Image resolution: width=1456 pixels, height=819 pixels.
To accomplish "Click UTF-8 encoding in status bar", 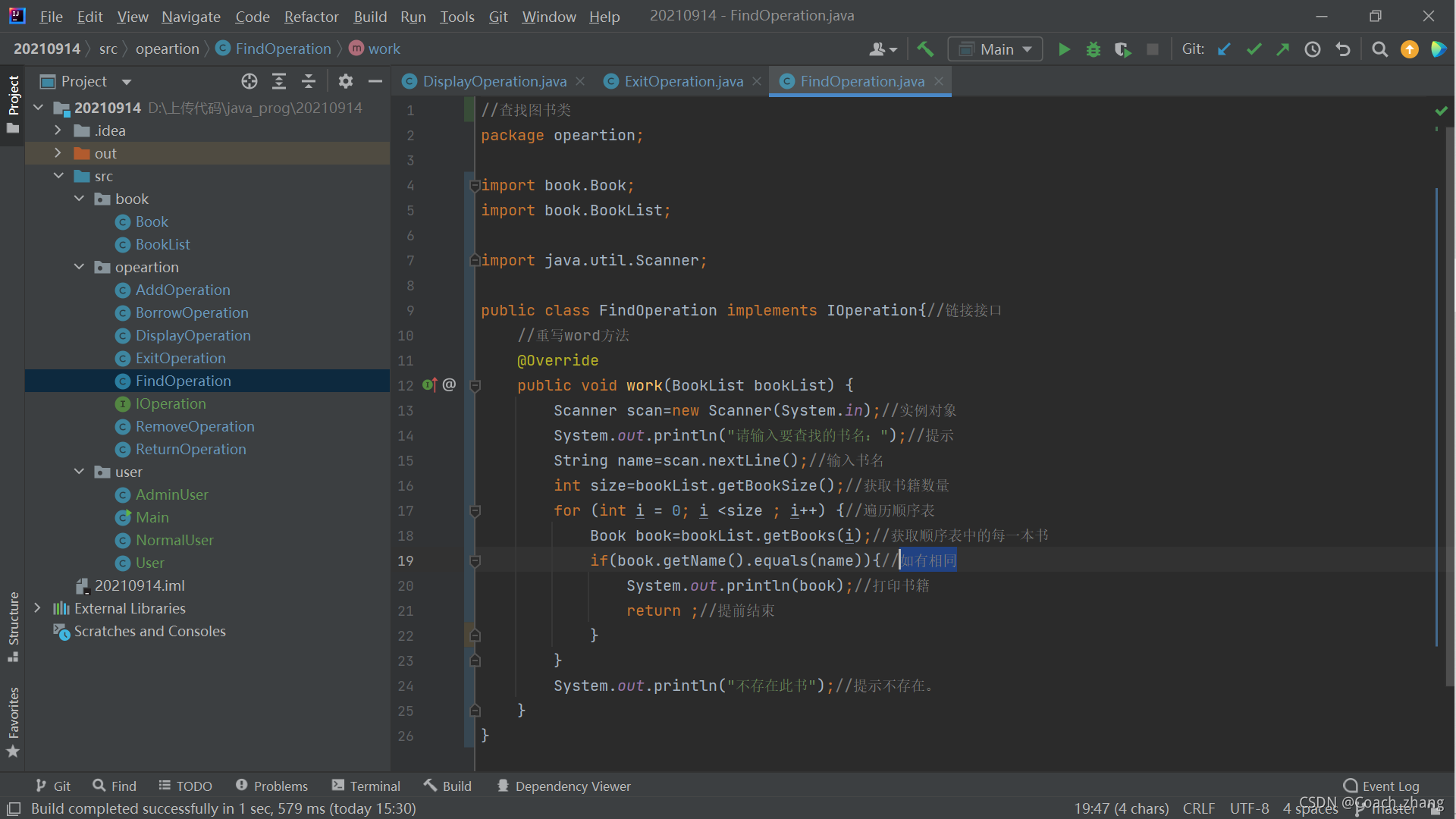I will coord(1249,809).
